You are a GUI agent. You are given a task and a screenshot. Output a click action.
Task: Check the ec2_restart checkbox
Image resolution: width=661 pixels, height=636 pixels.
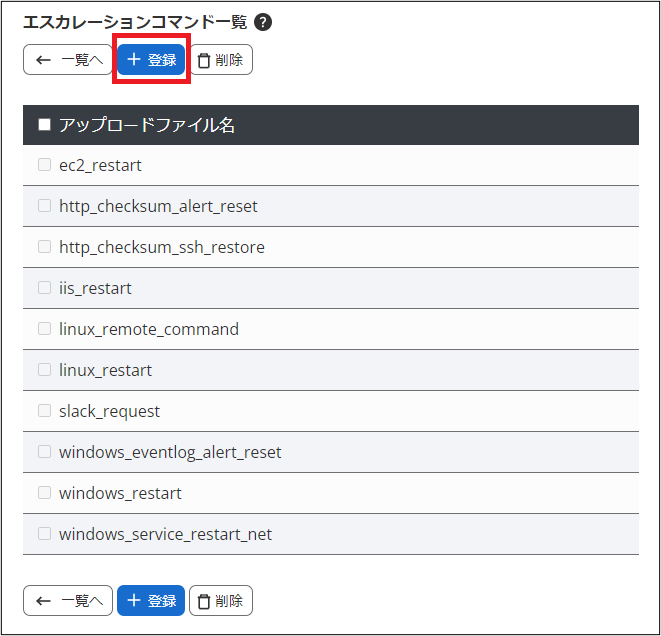(44, 165)
